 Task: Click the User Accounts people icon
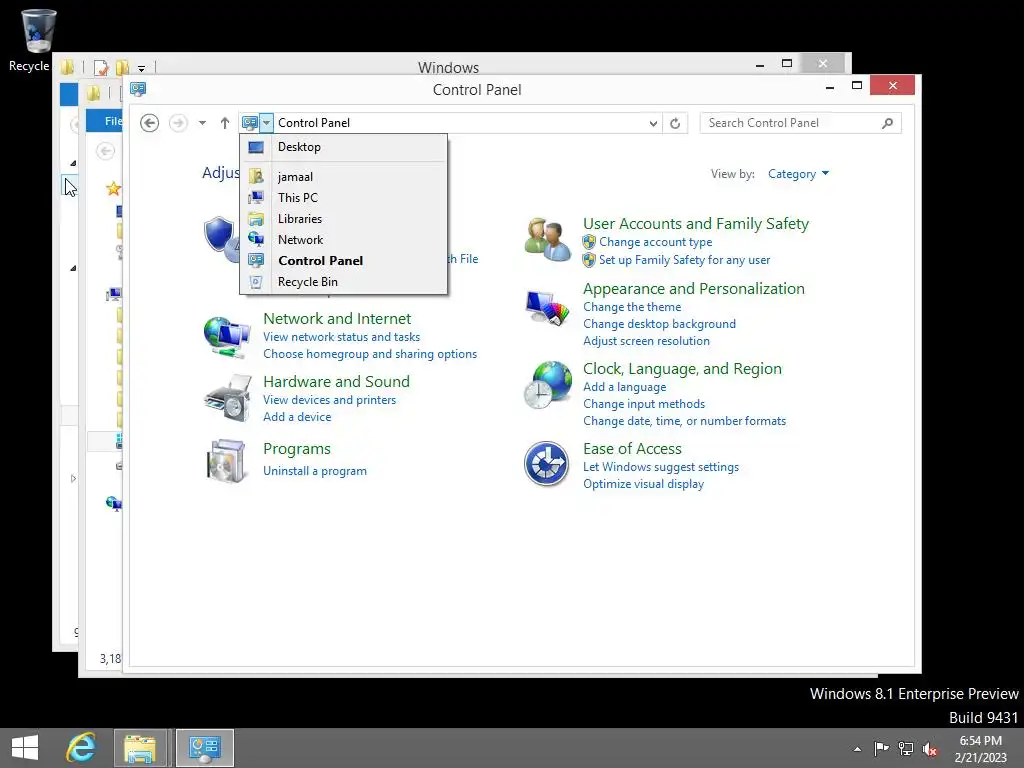click(x=548, y=240)
